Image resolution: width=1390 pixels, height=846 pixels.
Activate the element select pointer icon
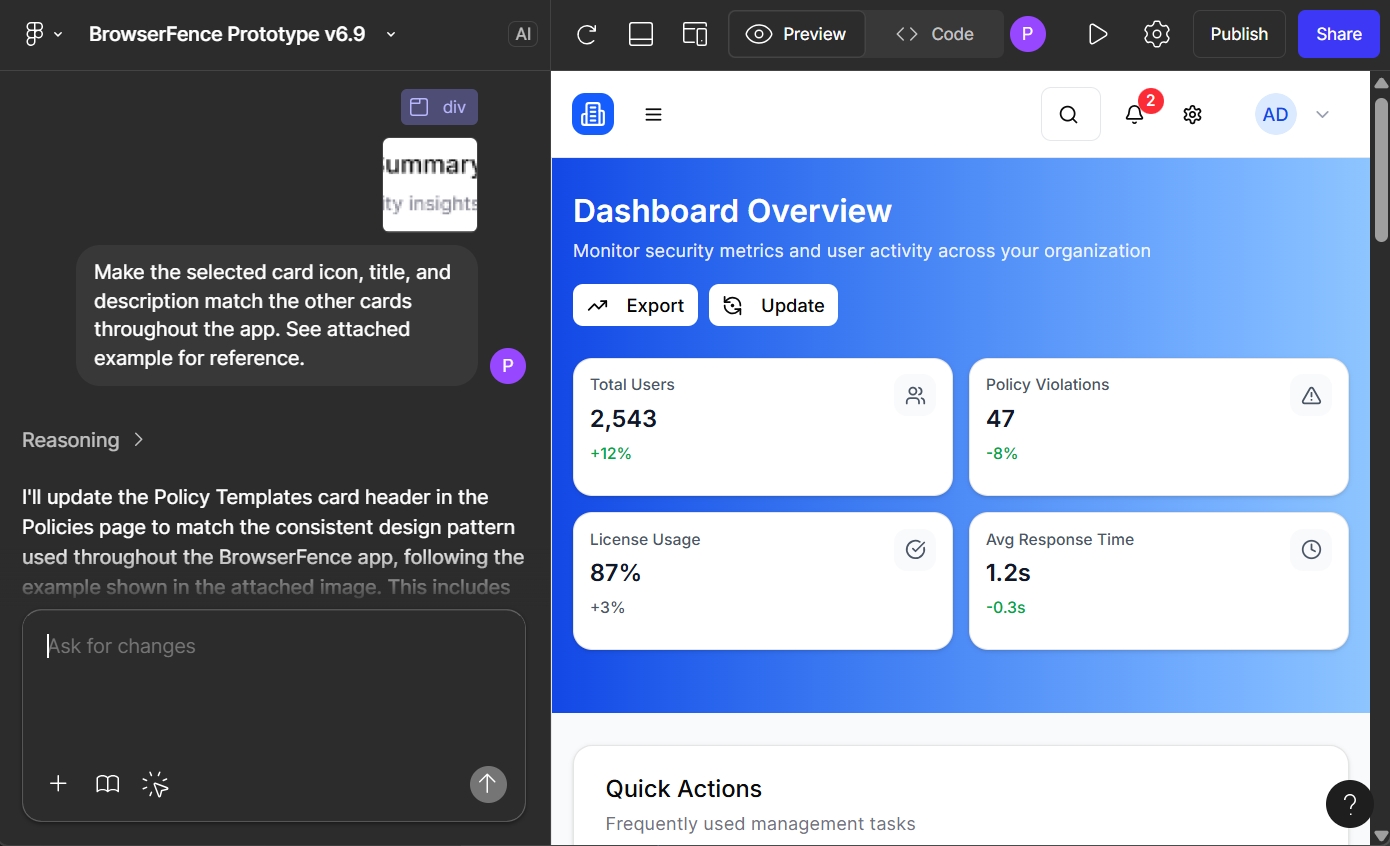155,784
